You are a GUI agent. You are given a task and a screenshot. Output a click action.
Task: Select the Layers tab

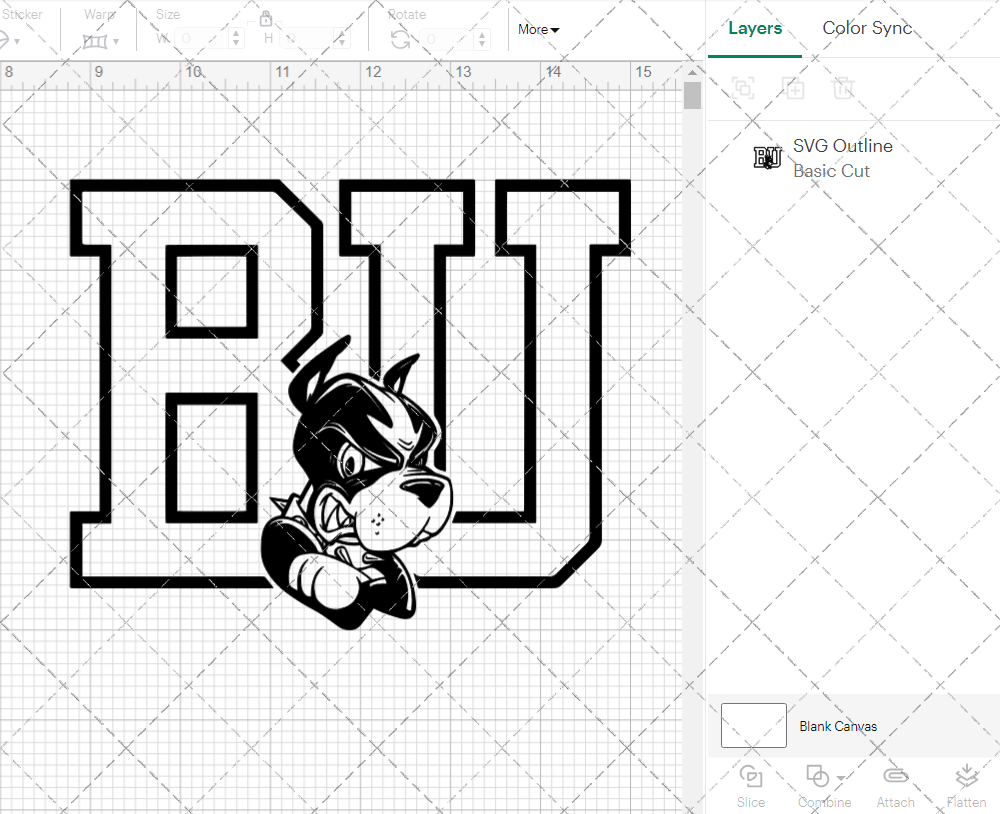click(x=755, y=28)
